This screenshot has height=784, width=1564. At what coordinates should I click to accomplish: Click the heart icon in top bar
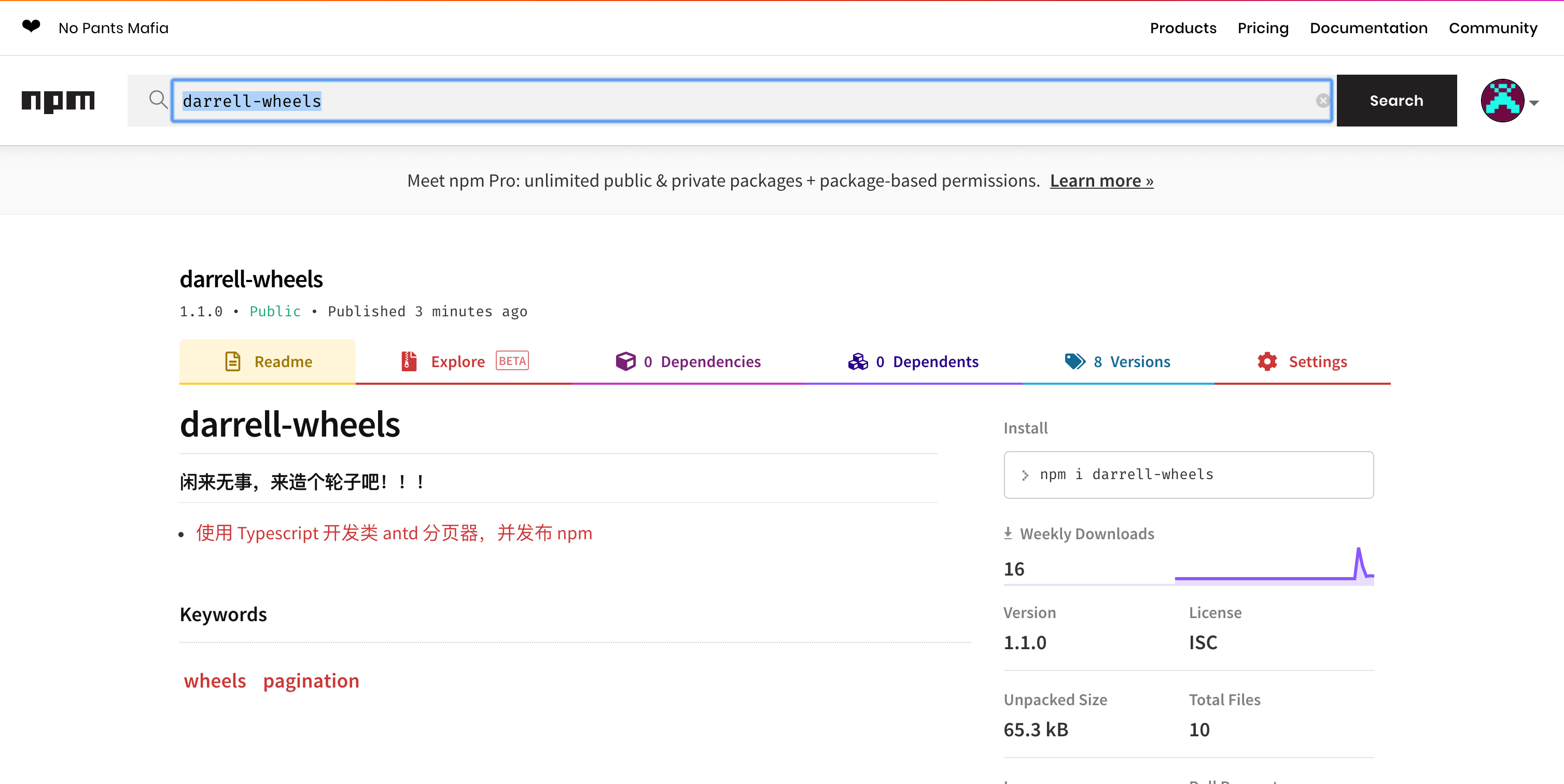coord(31,26)
